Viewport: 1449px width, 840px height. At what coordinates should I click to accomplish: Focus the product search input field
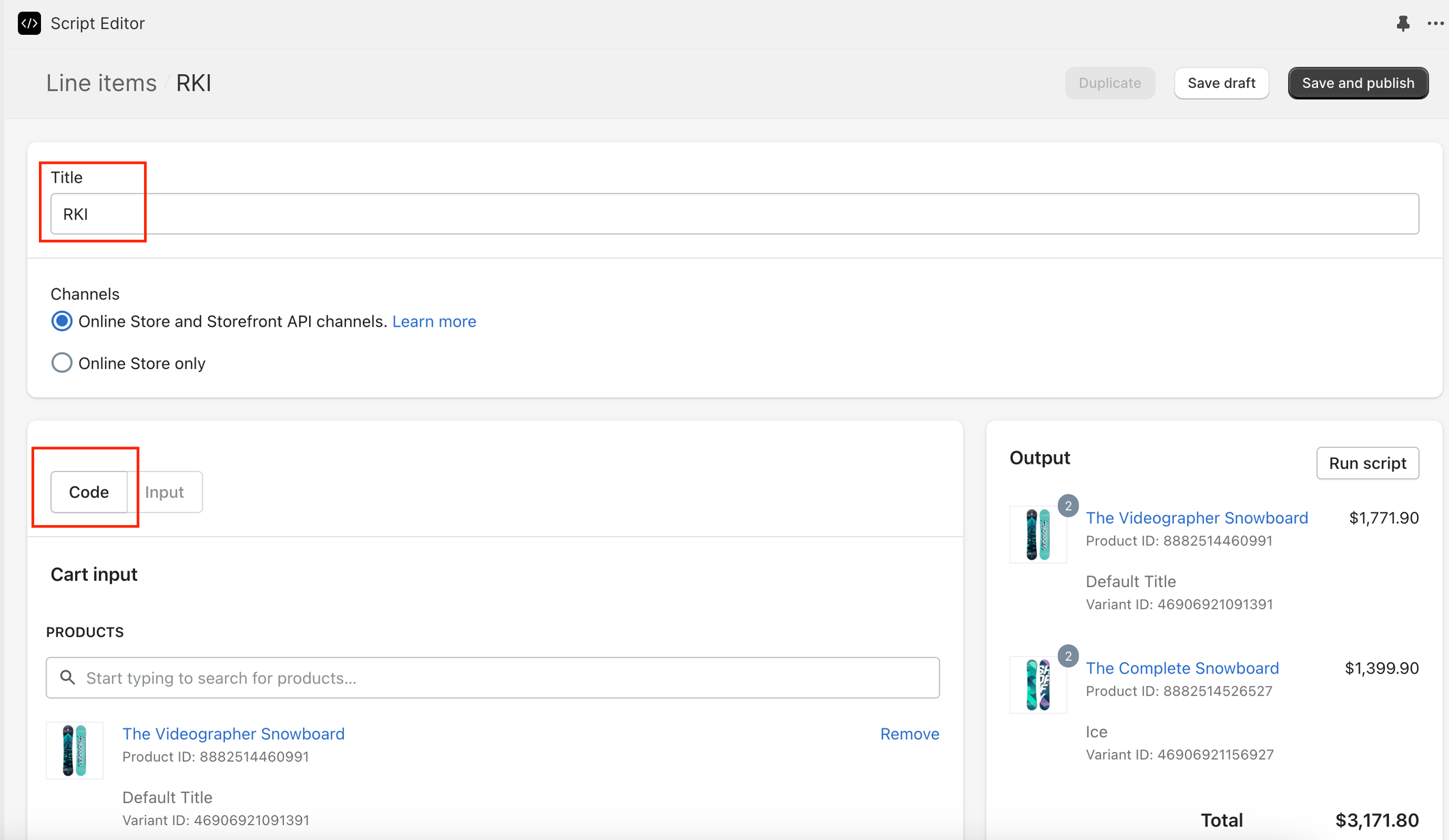[x=505, y=678]
